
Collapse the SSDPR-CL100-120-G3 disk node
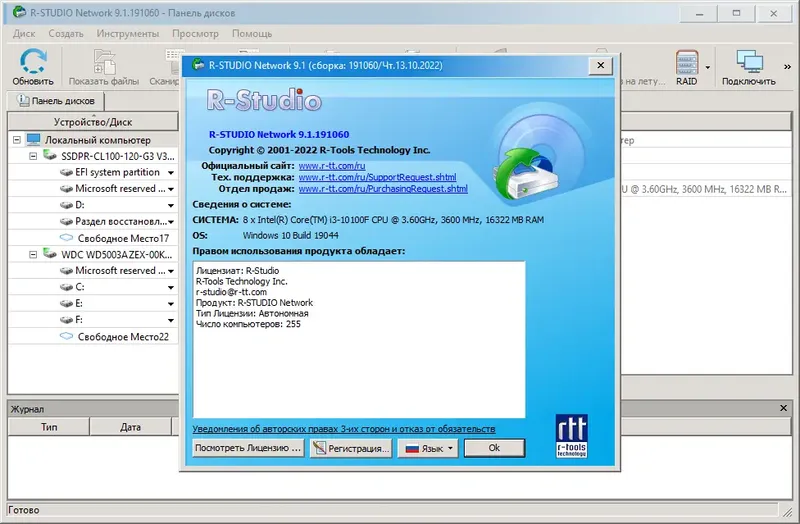point(33,156)
